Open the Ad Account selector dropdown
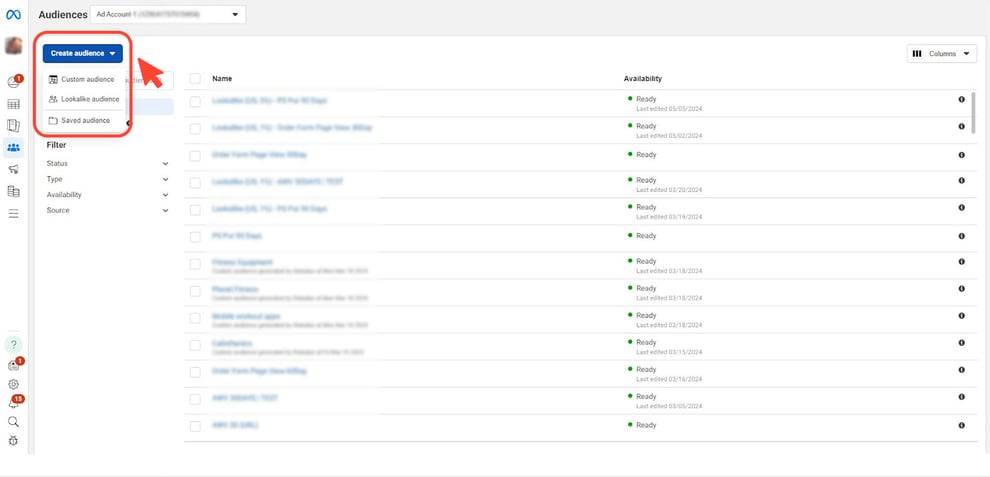The width and height of the screenshot is (990, 477). tap(167, 15)
